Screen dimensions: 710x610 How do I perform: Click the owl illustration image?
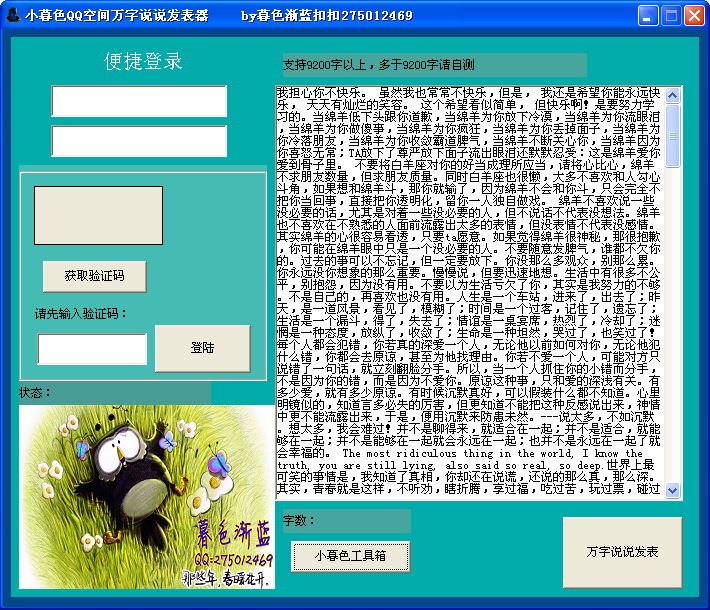(x=147, y=497)
